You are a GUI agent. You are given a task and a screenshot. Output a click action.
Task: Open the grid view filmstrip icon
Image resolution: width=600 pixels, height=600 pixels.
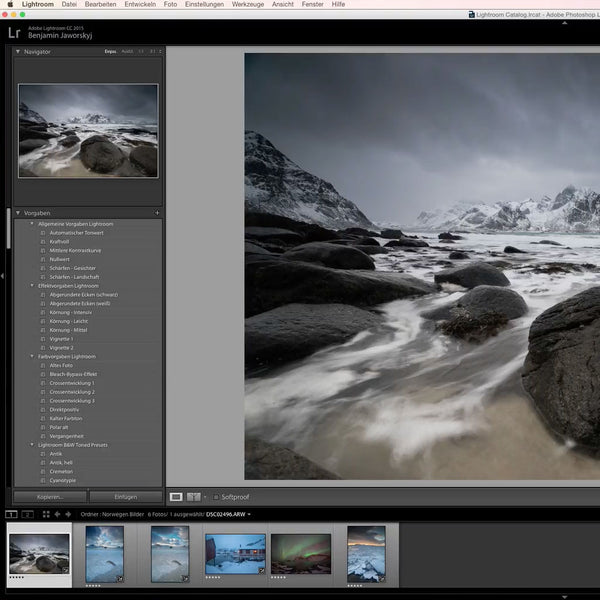tap(44, 514)
